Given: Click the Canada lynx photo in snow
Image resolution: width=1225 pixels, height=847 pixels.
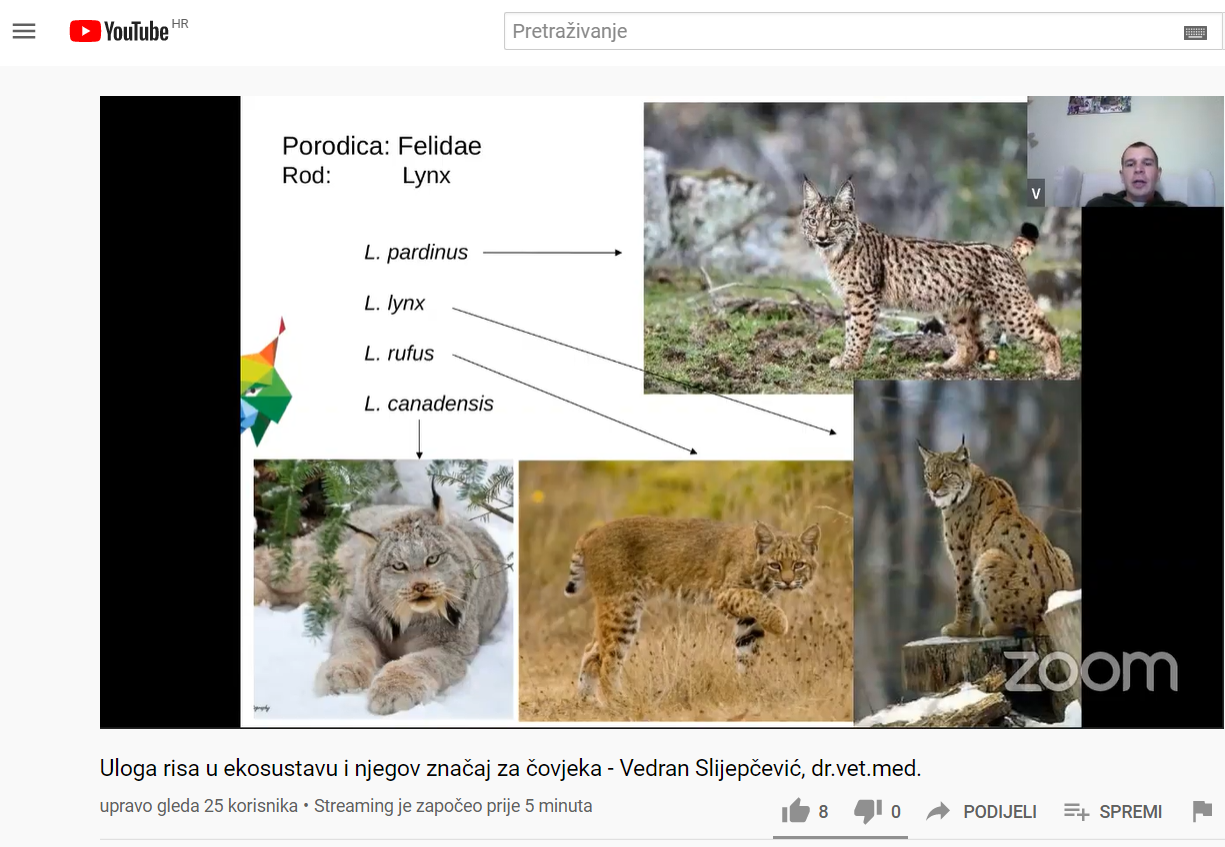Looking at the screenshot, I should click(x=383, y=589).
